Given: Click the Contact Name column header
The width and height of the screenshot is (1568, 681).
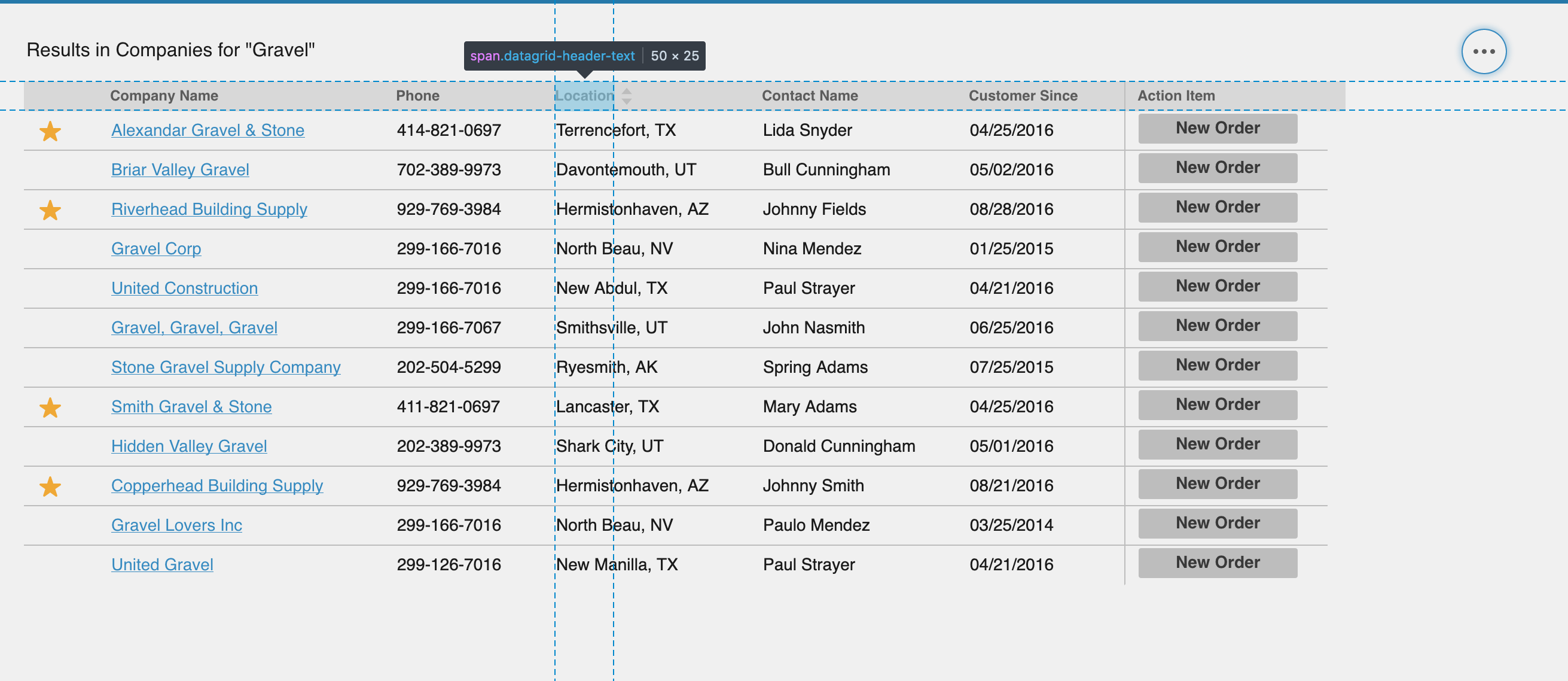Looking at the screenshot, I should 810,96.
